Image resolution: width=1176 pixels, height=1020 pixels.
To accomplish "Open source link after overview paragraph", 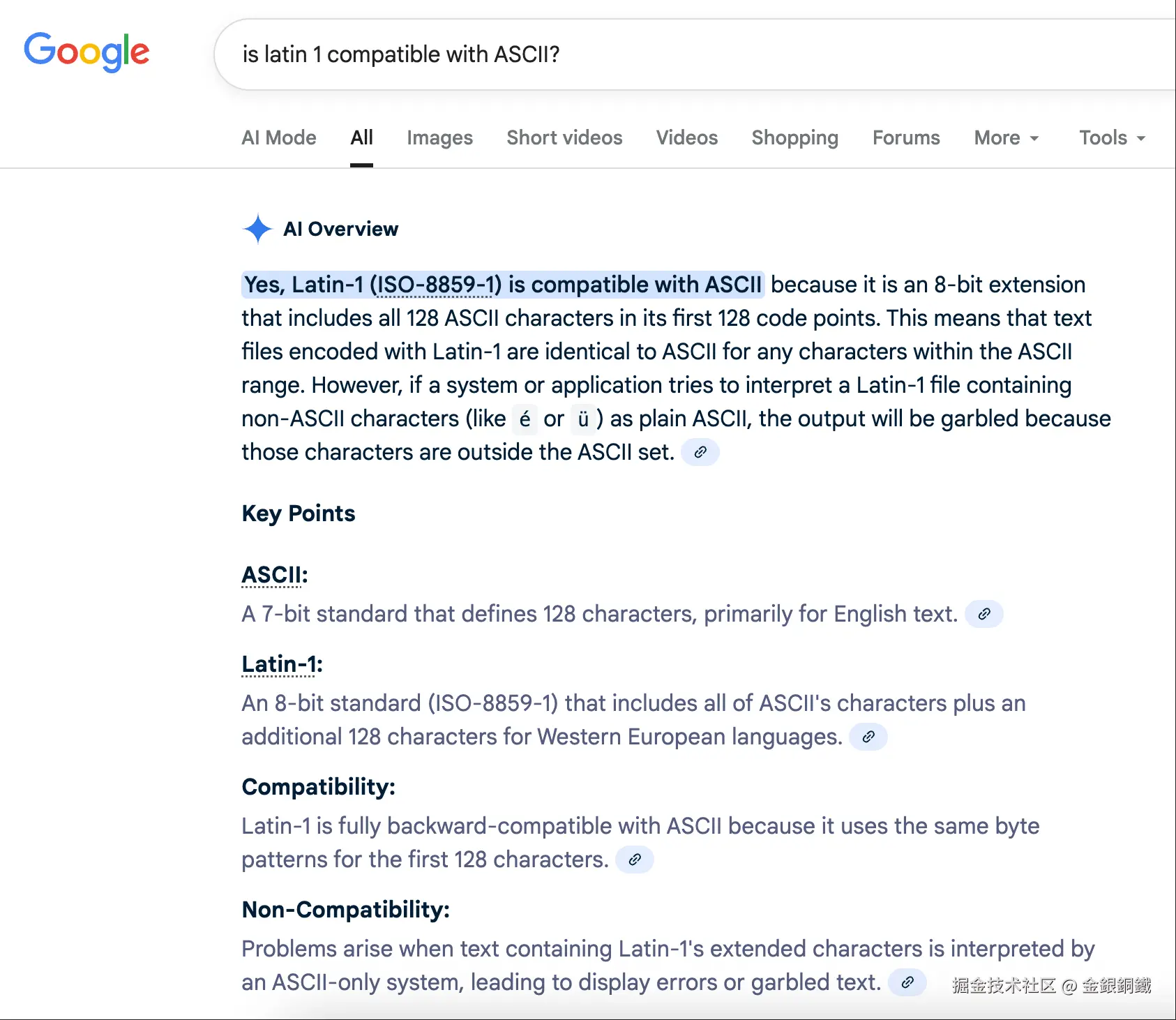I will (x=700, y=452).
